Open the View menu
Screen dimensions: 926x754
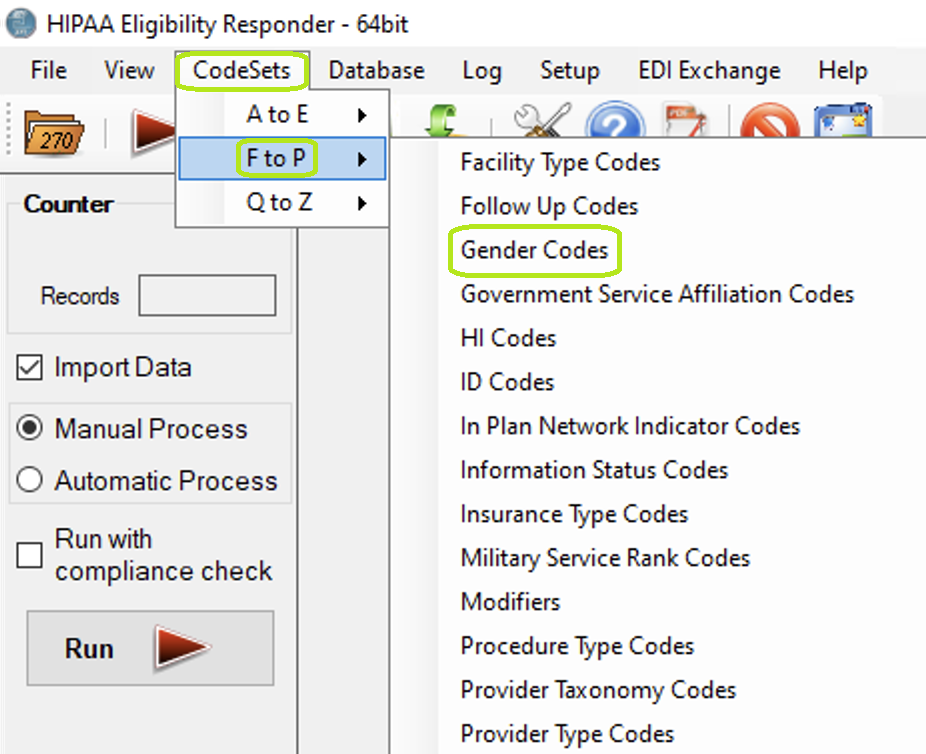pos(129,70)
